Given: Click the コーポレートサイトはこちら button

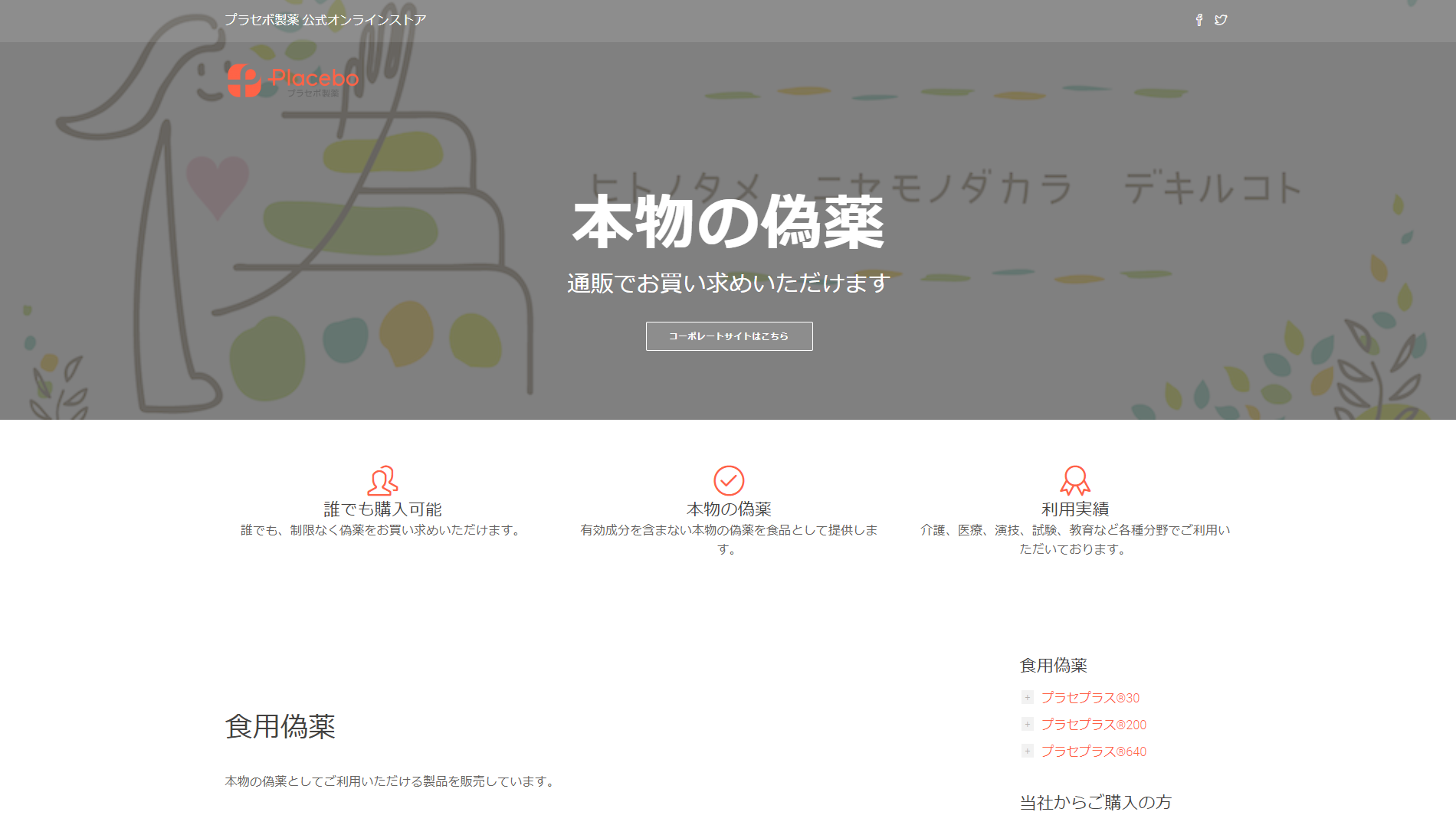Looking at the screenshot, I should coord(729,336).
